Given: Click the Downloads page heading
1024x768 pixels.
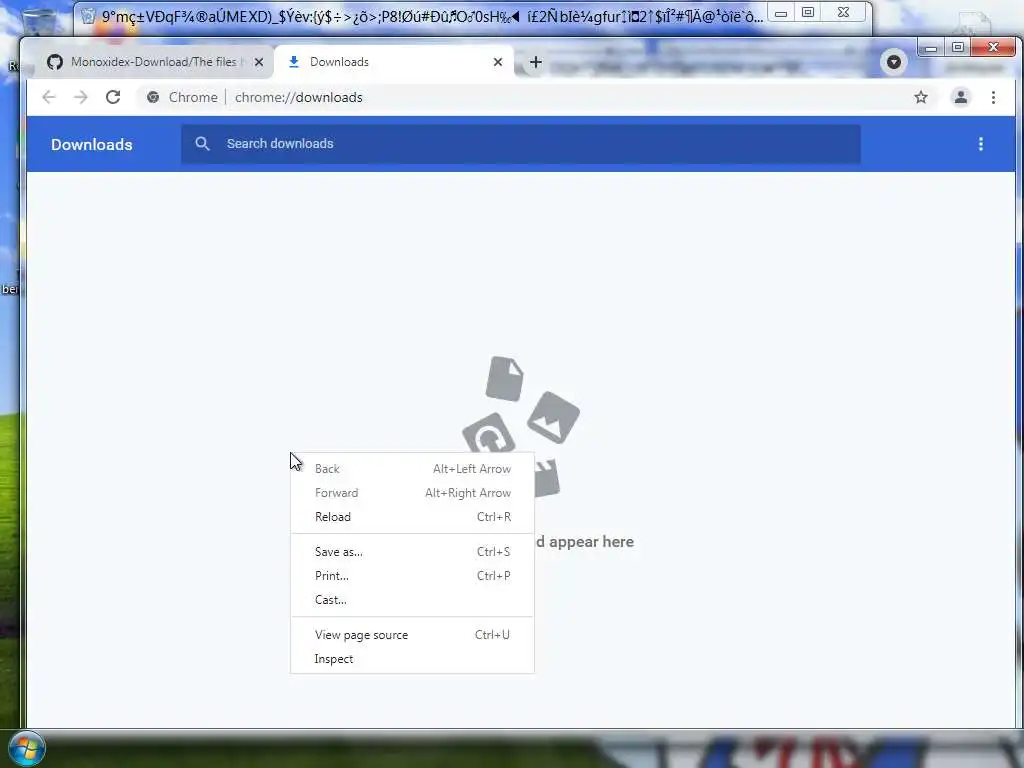Looking at the screenshot, I should coord(91,144).
